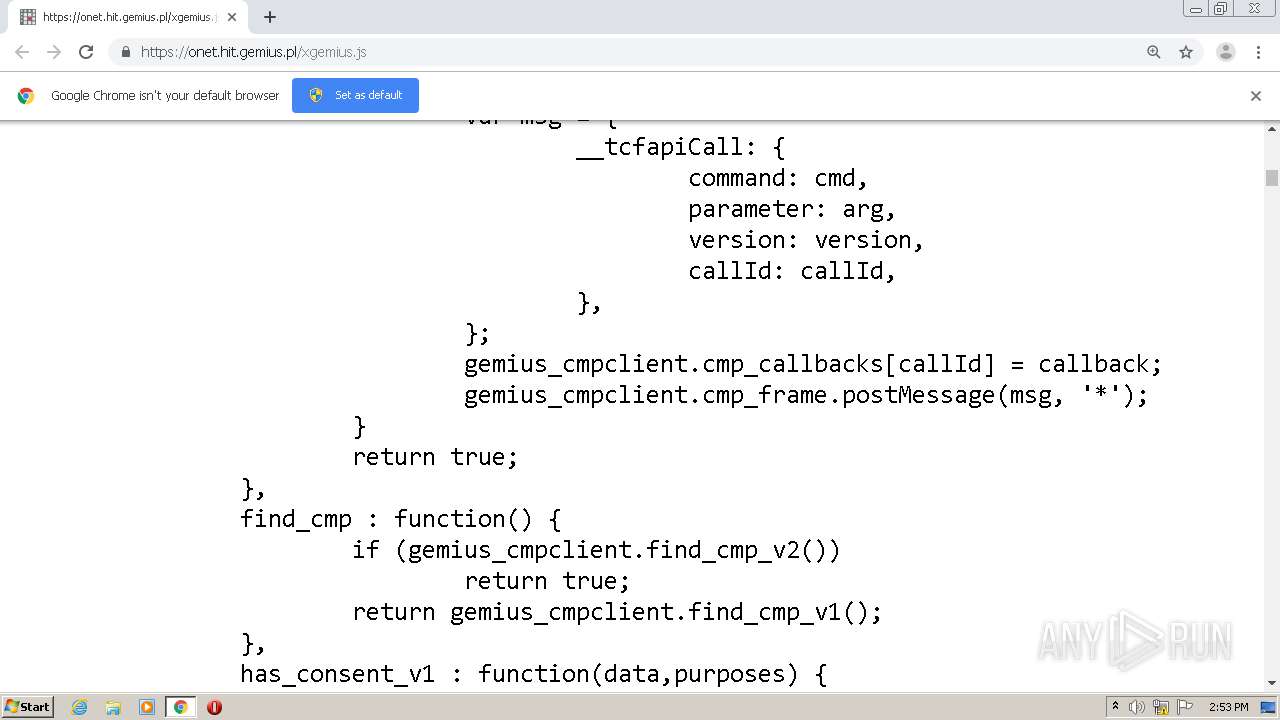Open the zoom magnifier in address bar
This screenshot has height=720, width=1280.
1154,52
